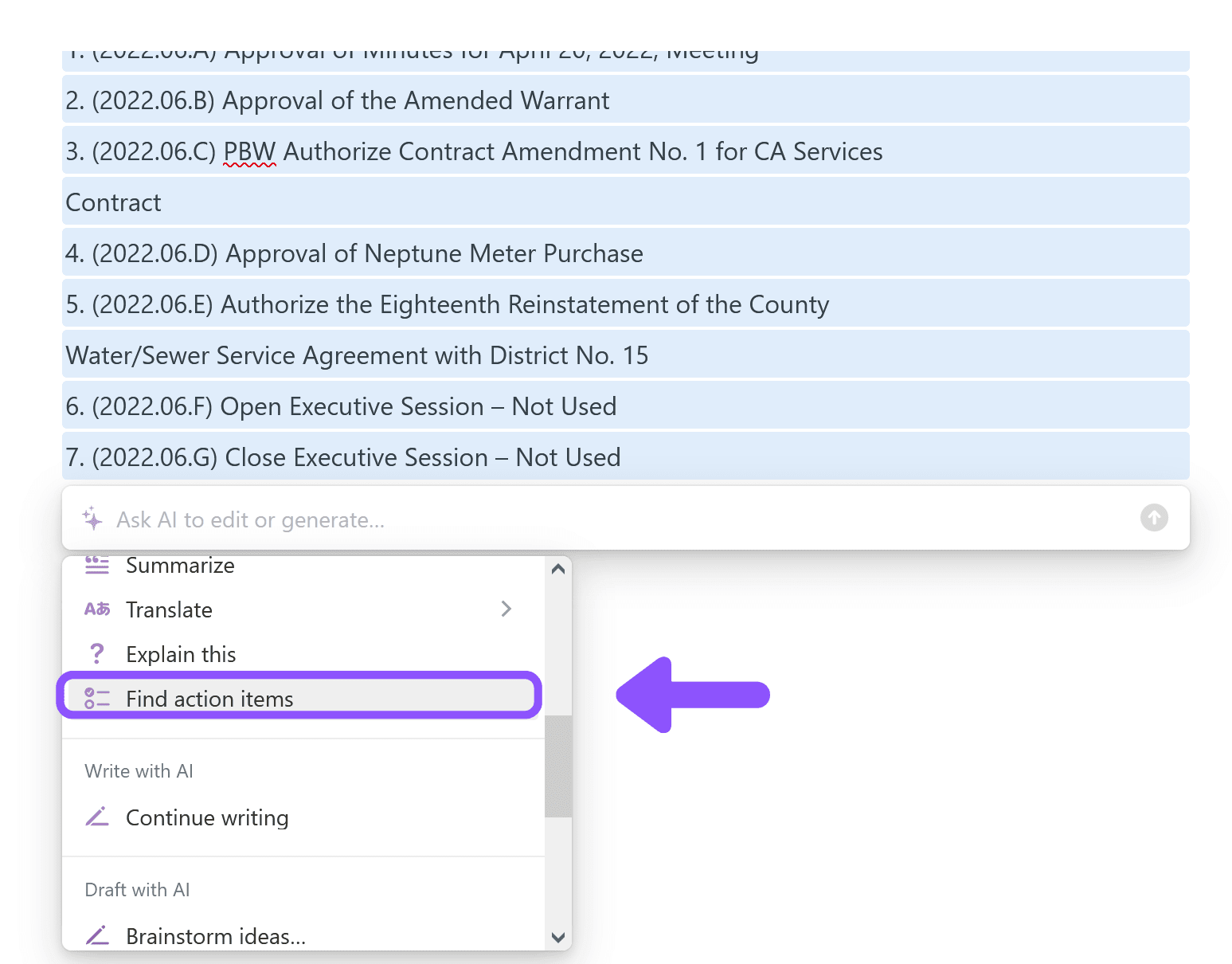Click the checklist icon beside Find action items
The width and height of the screenshot is (1232, 964).
pyautogui.click(x=97, y=699)
